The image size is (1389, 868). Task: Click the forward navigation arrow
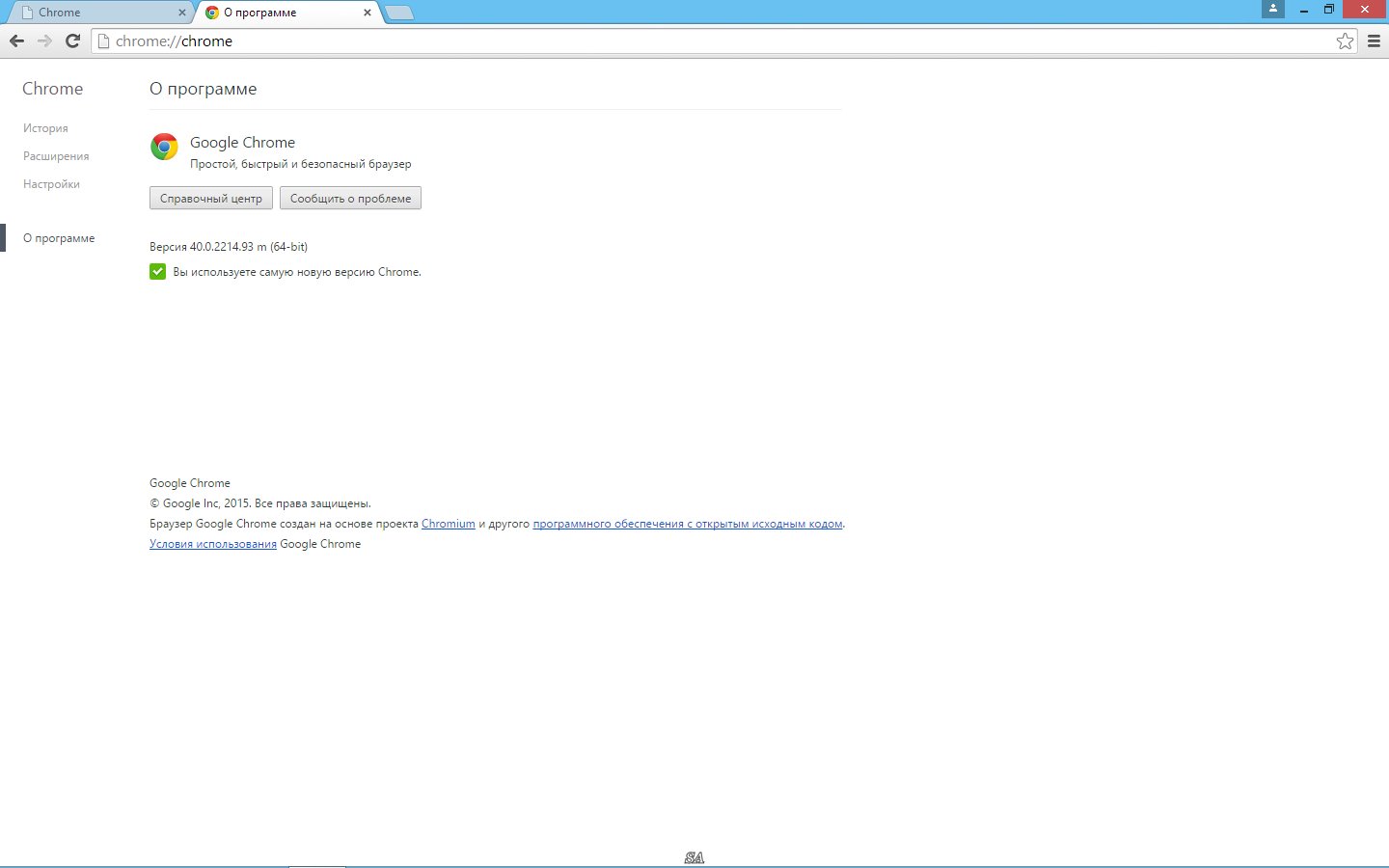pyautogui.click(x=44, y=41)
